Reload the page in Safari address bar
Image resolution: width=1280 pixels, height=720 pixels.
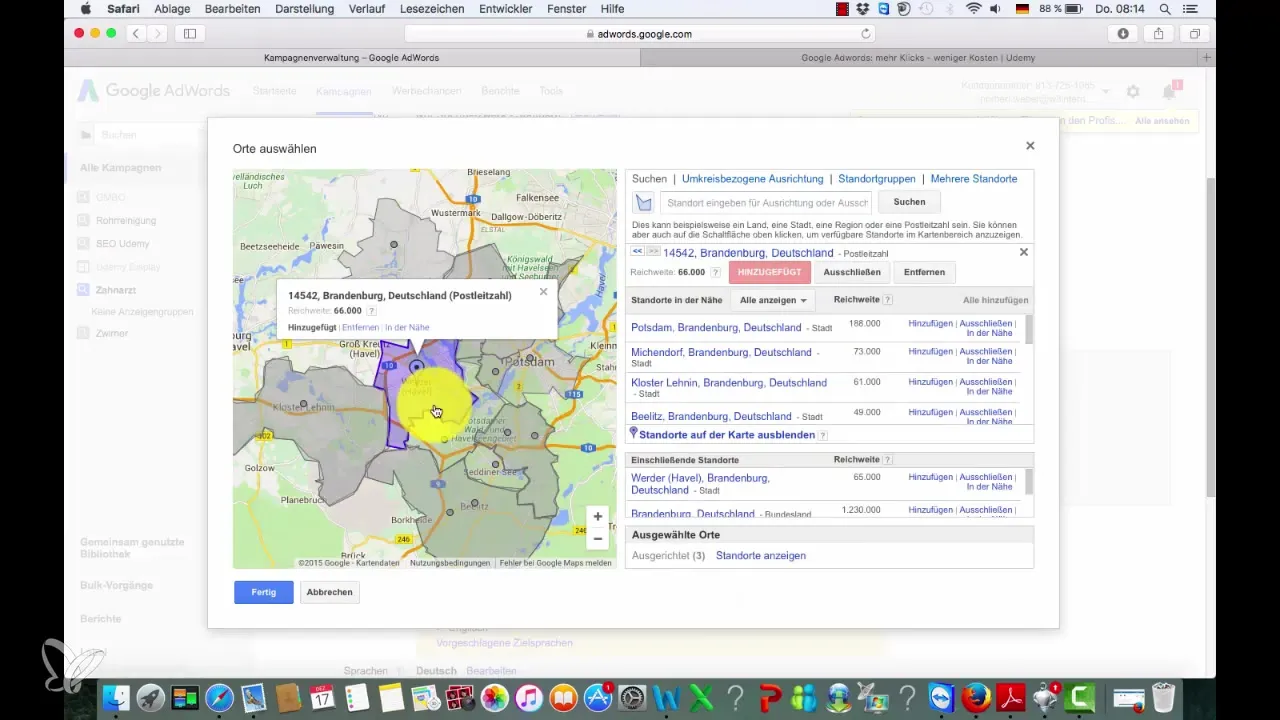[865, 34]
